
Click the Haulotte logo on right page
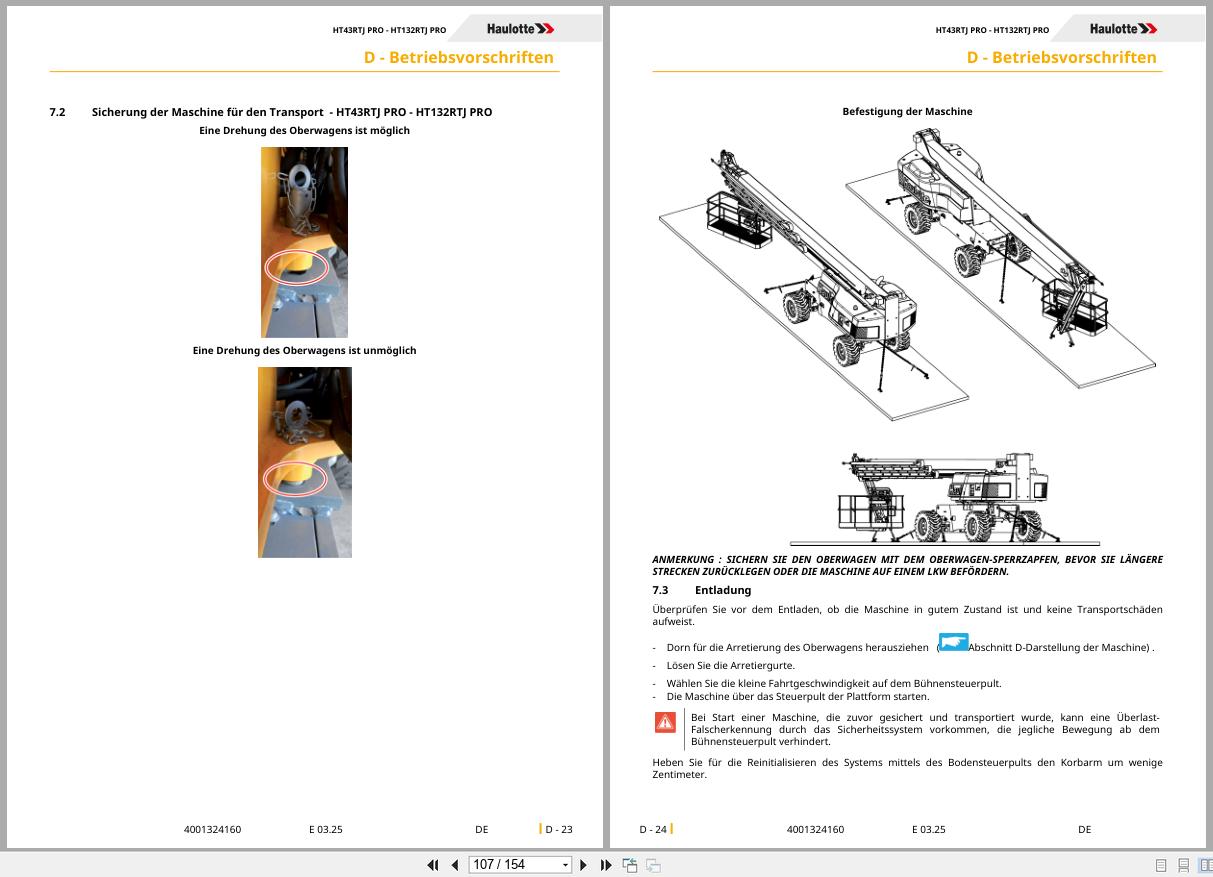click(1123, 29)
